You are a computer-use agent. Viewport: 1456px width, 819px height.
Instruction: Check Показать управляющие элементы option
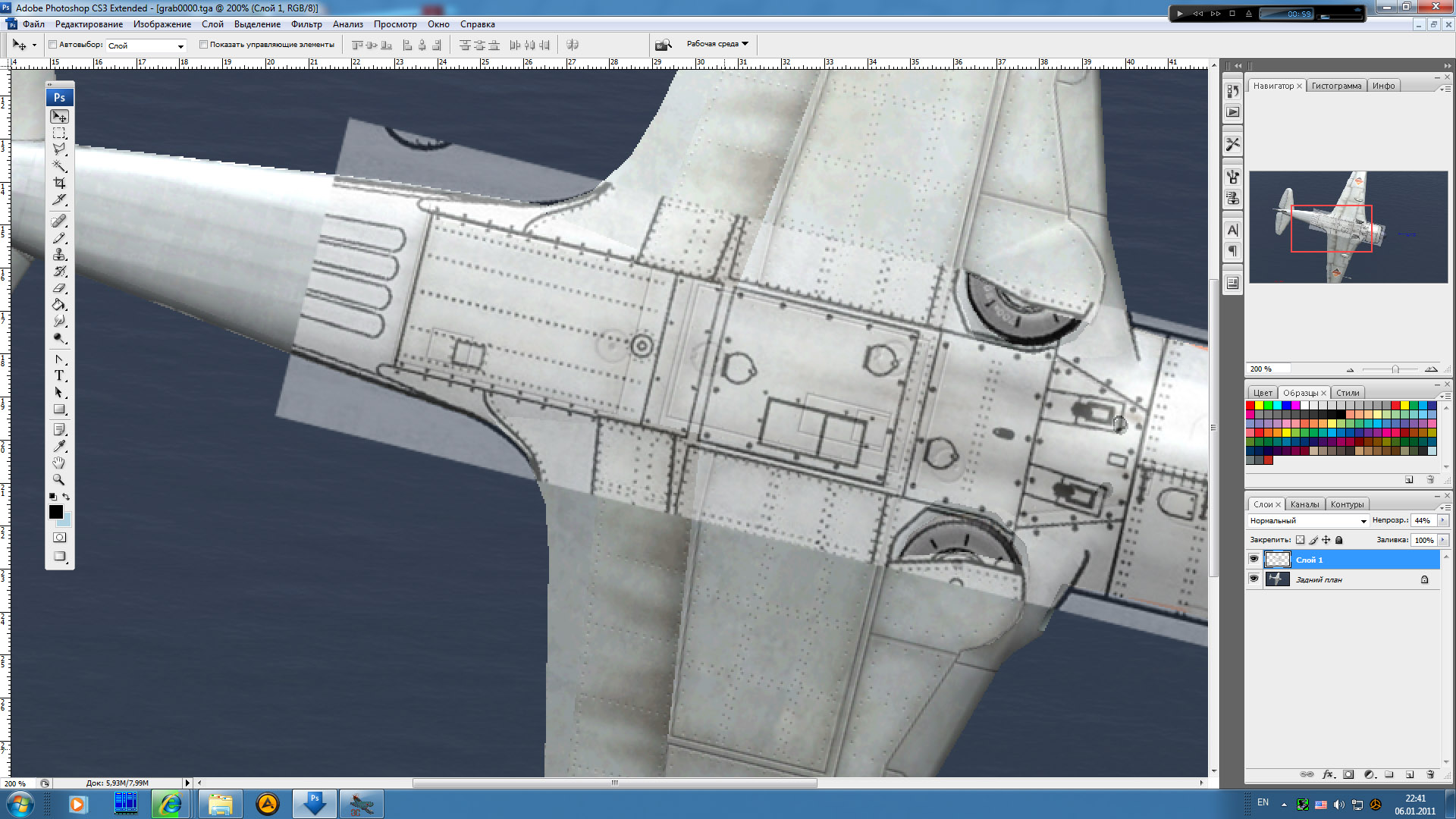point(203,45)
